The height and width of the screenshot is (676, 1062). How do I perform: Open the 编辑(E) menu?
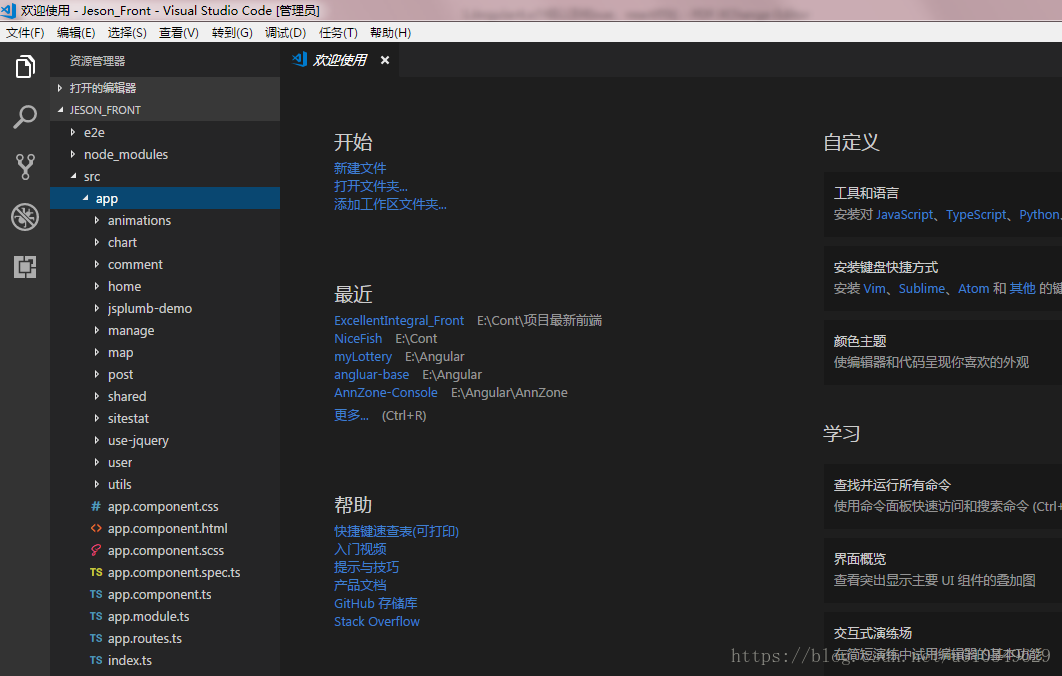point(76,33)
